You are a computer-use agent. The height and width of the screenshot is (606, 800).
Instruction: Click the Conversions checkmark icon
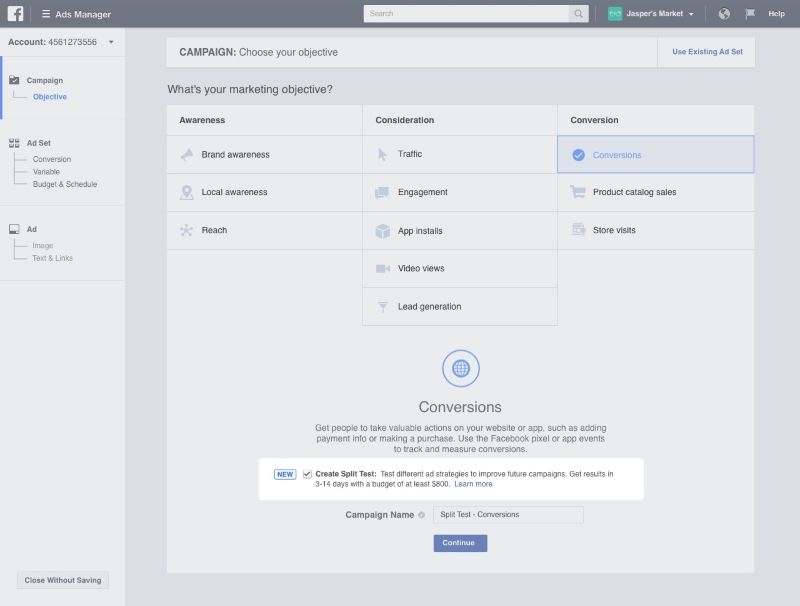(x=579, y=155)
